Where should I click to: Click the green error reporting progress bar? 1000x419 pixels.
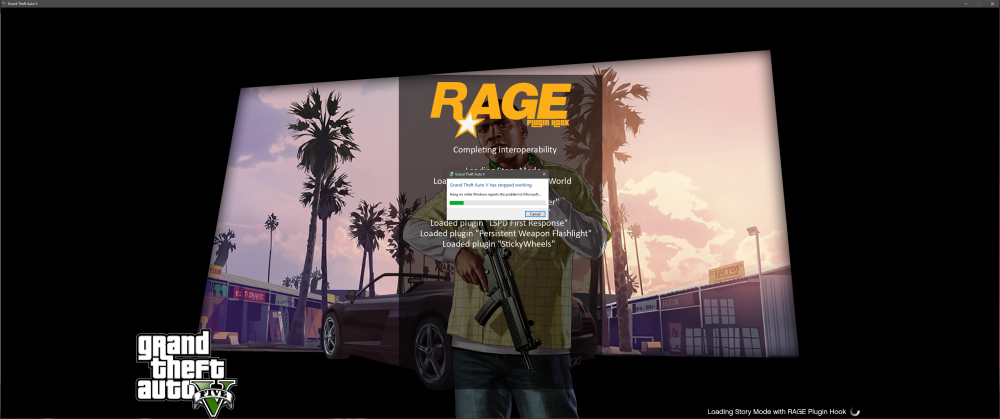point(497,203)
